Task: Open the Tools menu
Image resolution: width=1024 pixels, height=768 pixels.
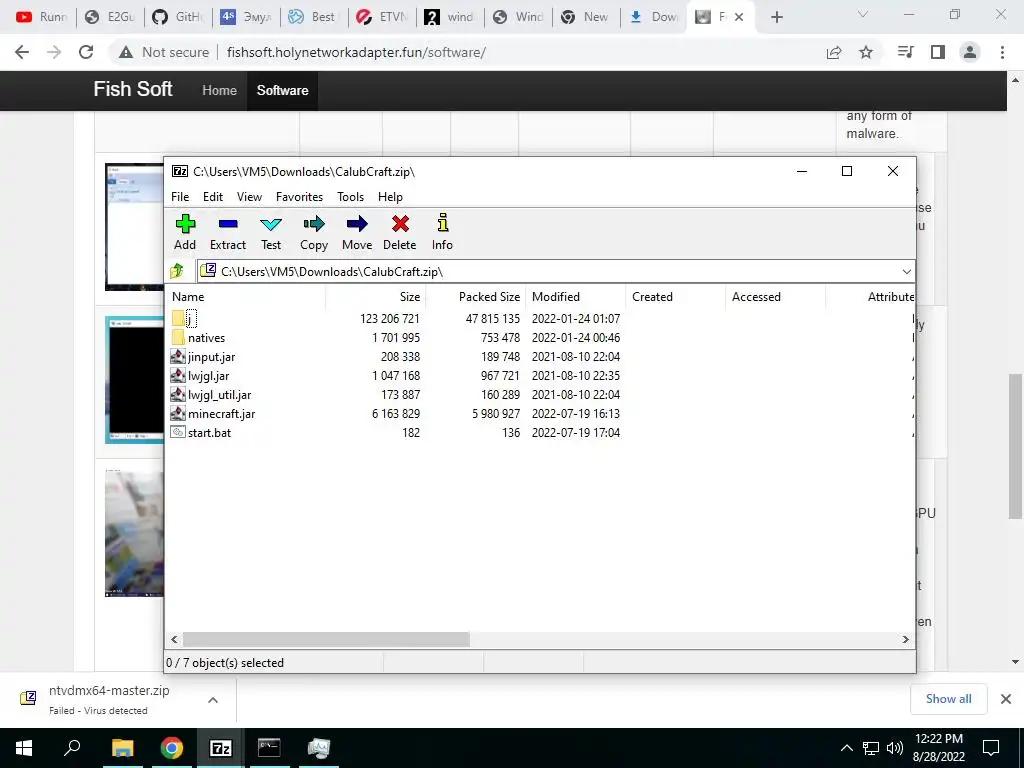Action: click(x=351, y=197)
